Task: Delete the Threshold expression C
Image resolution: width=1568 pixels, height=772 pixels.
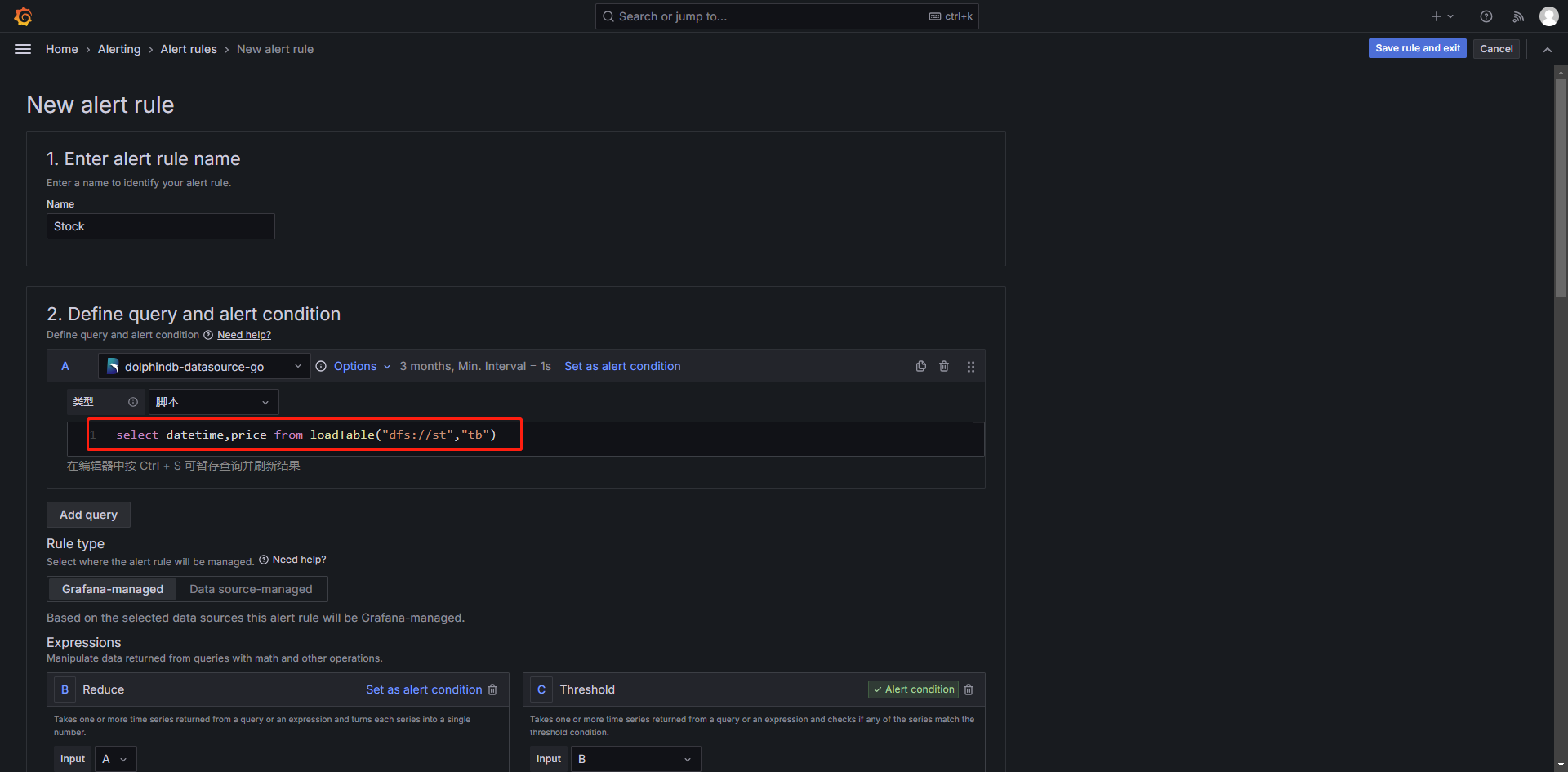Action: point(969,689)
